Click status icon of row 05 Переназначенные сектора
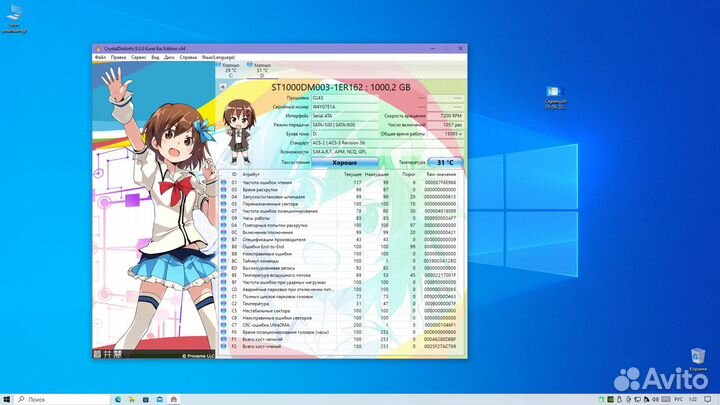This screenshot has height=405, width=720. [x=224, y=204]
